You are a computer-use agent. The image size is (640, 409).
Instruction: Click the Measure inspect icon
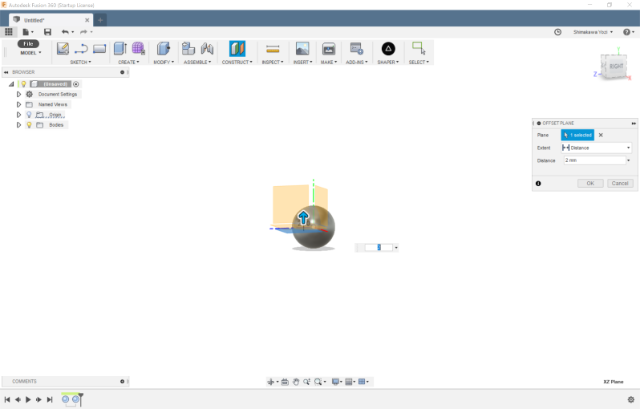(x=272, y=49)
